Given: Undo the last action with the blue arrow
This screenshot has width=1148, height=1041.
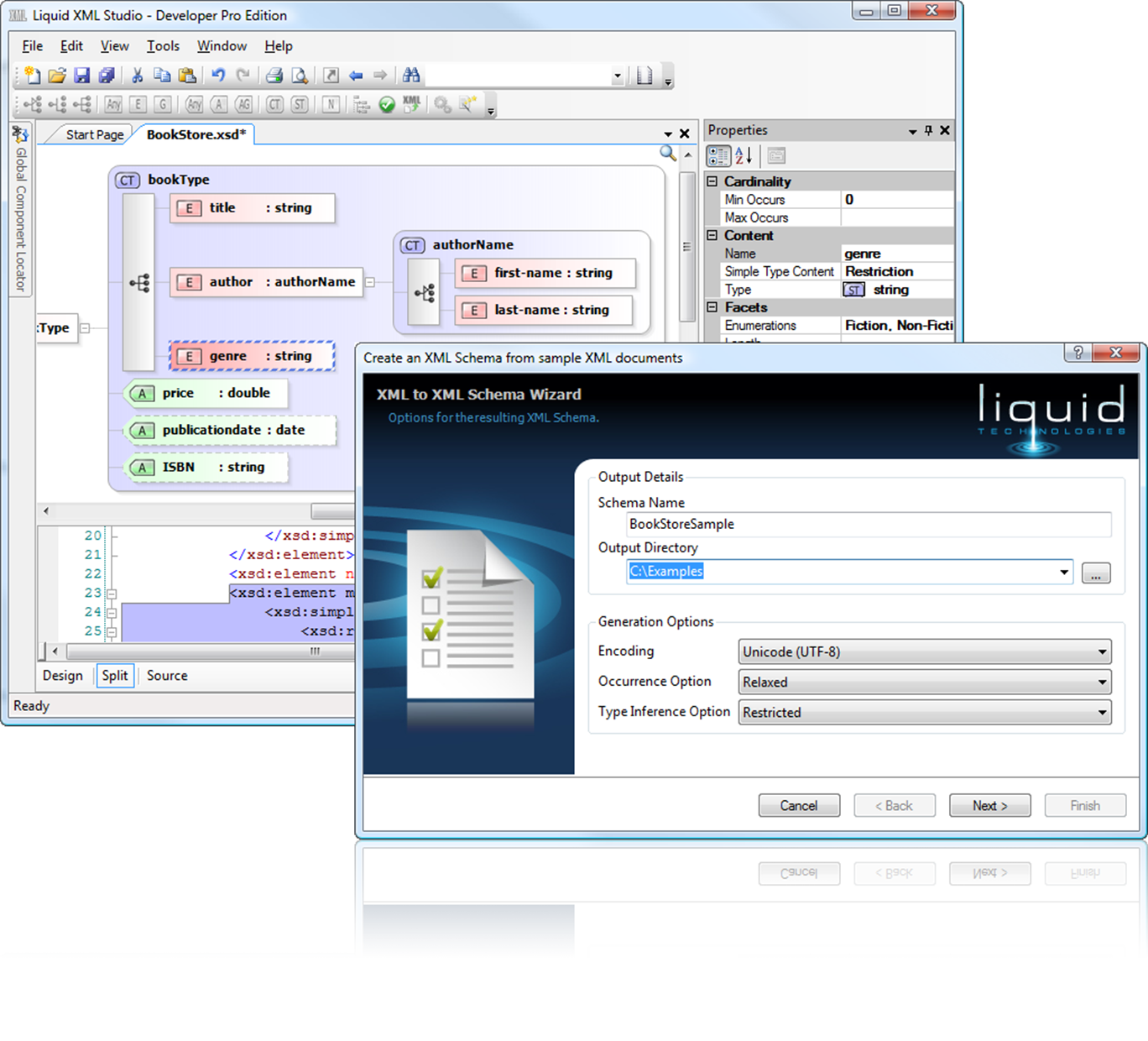Looking at the screenshot, I should point(218,76).
